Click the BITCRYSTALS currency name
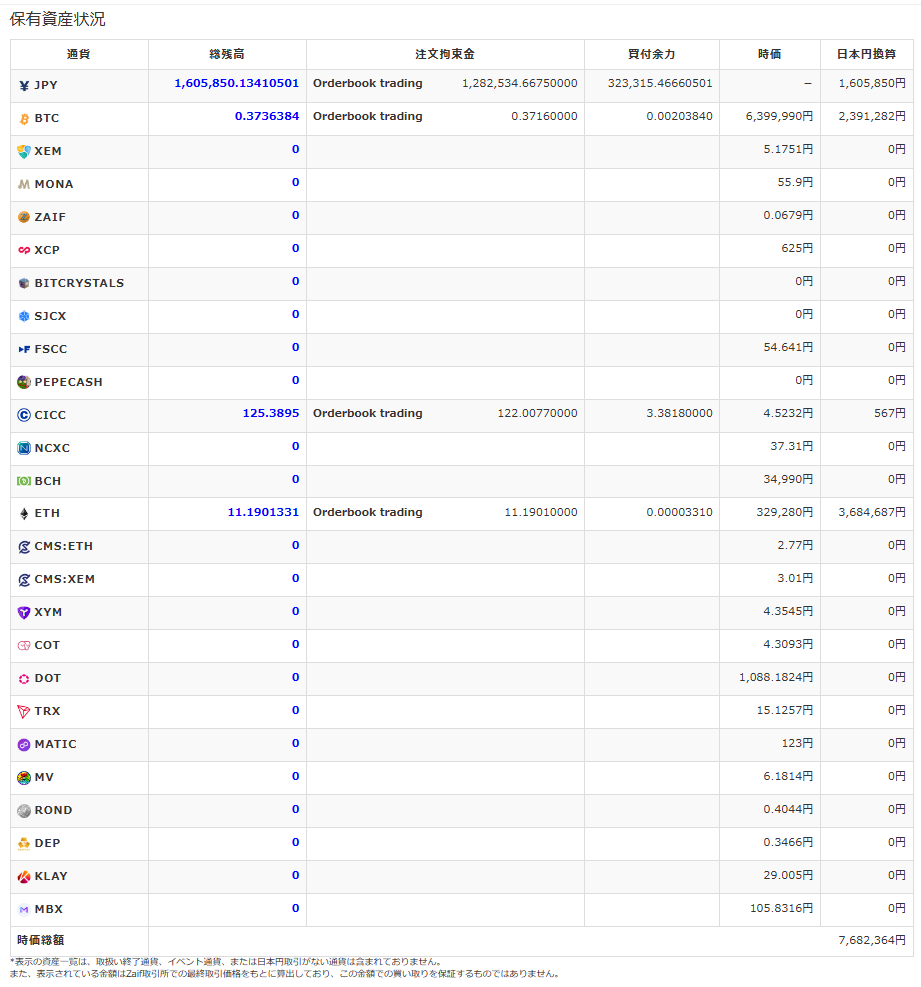Viewport: 921px width, 987px height. pos(79,283)
